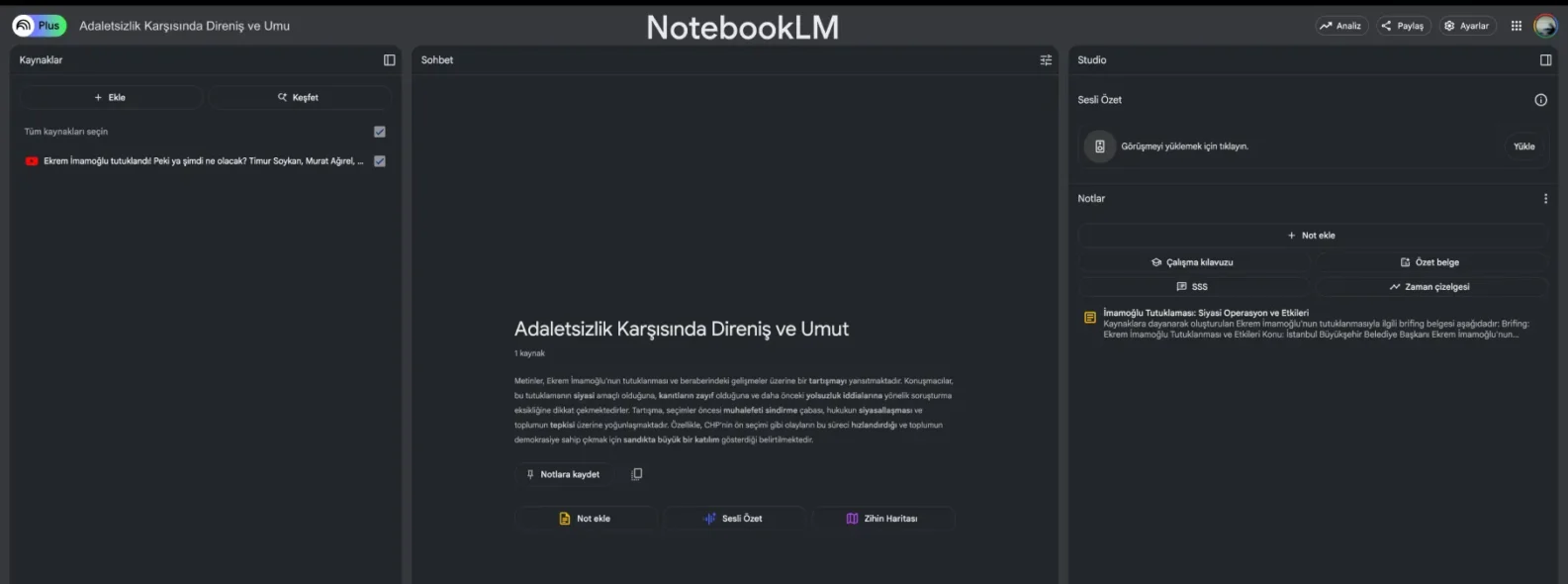The height and width of the screenshot is (584, 1568).
Task: Click the Keşfet discover button
Action: [300, 97]
